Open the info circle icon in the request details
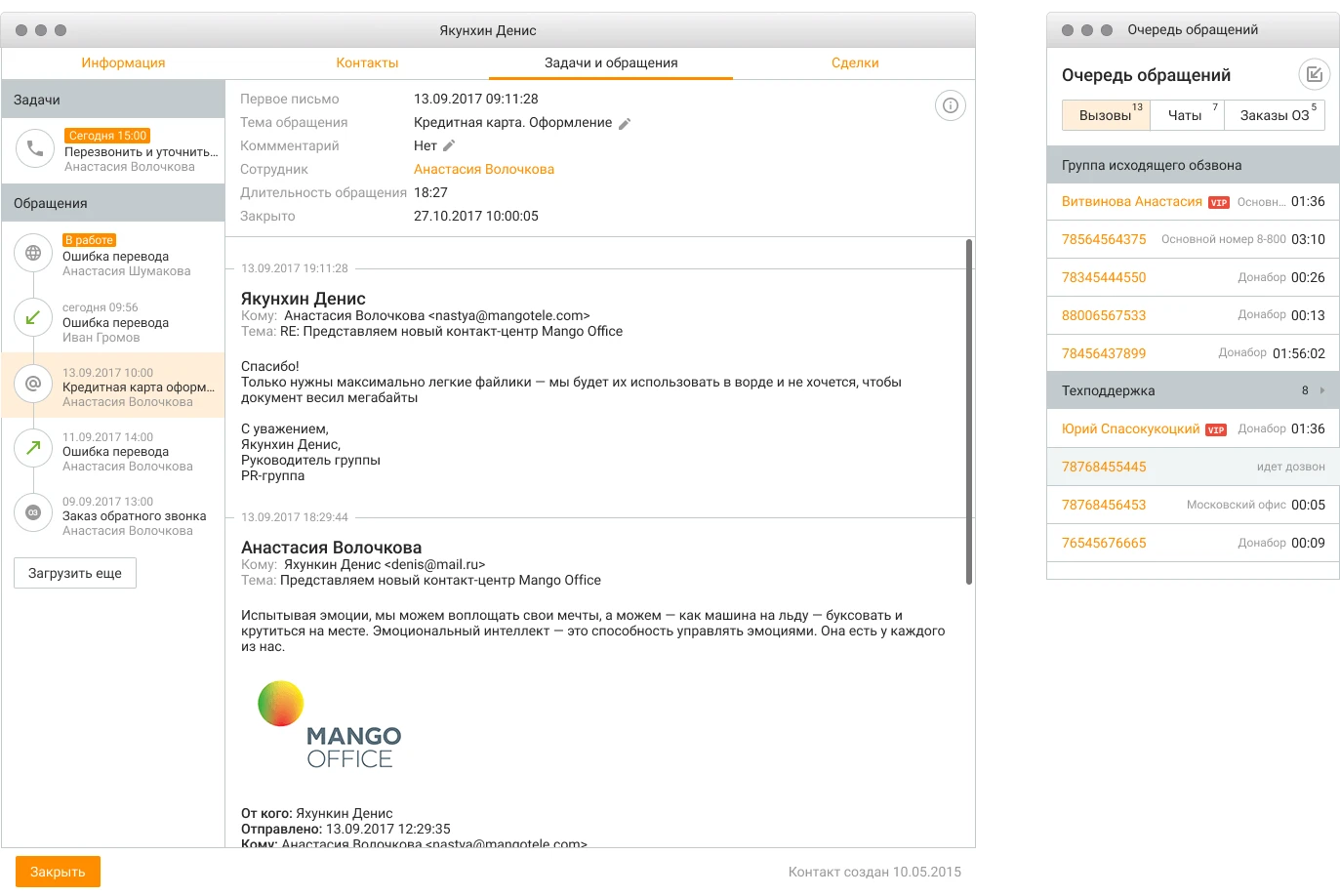Viewport: 1340px width, 896px height. [950, 105]
